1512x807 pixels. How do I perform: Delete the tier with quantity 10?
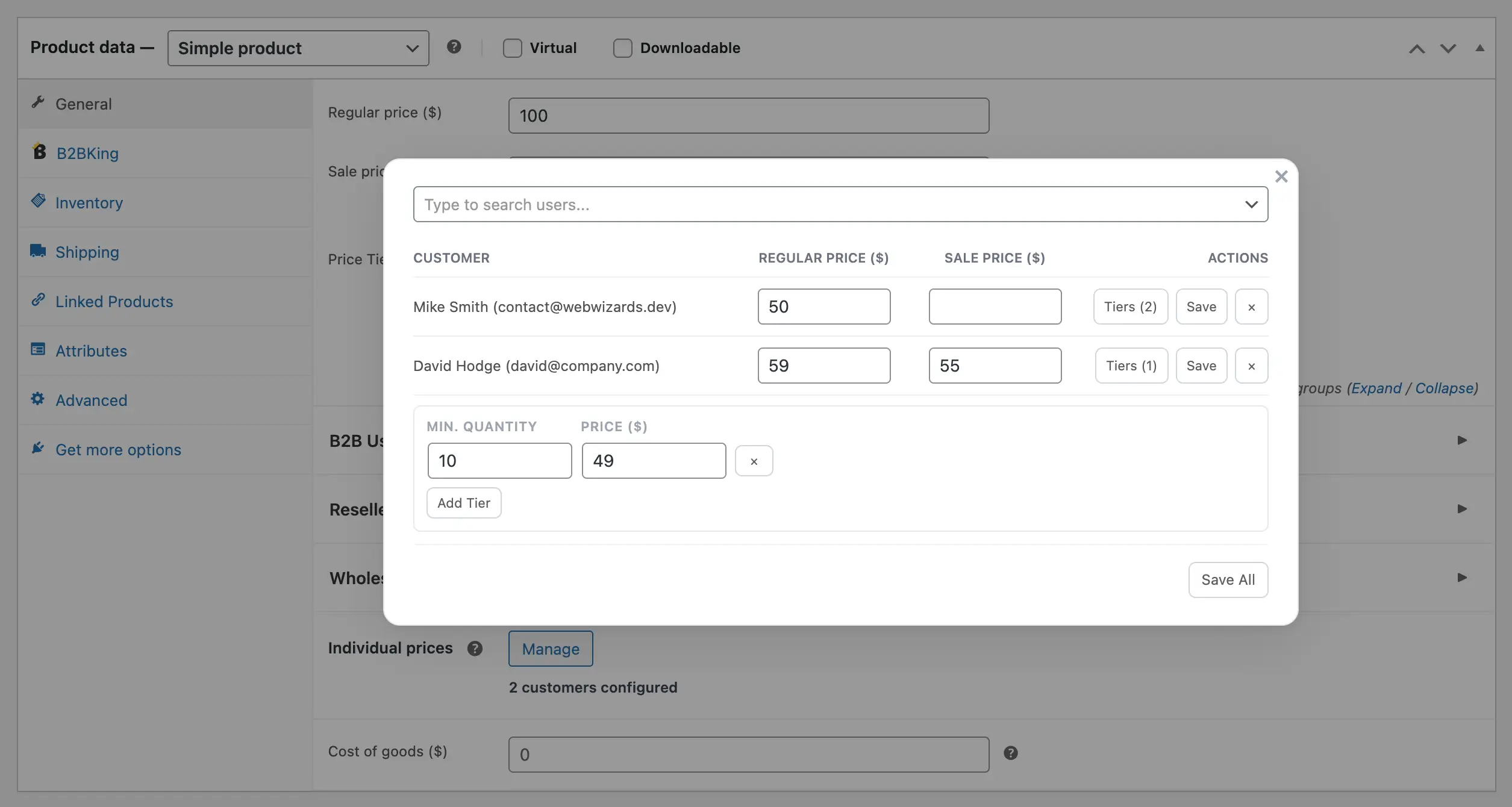tap(754, 461)
